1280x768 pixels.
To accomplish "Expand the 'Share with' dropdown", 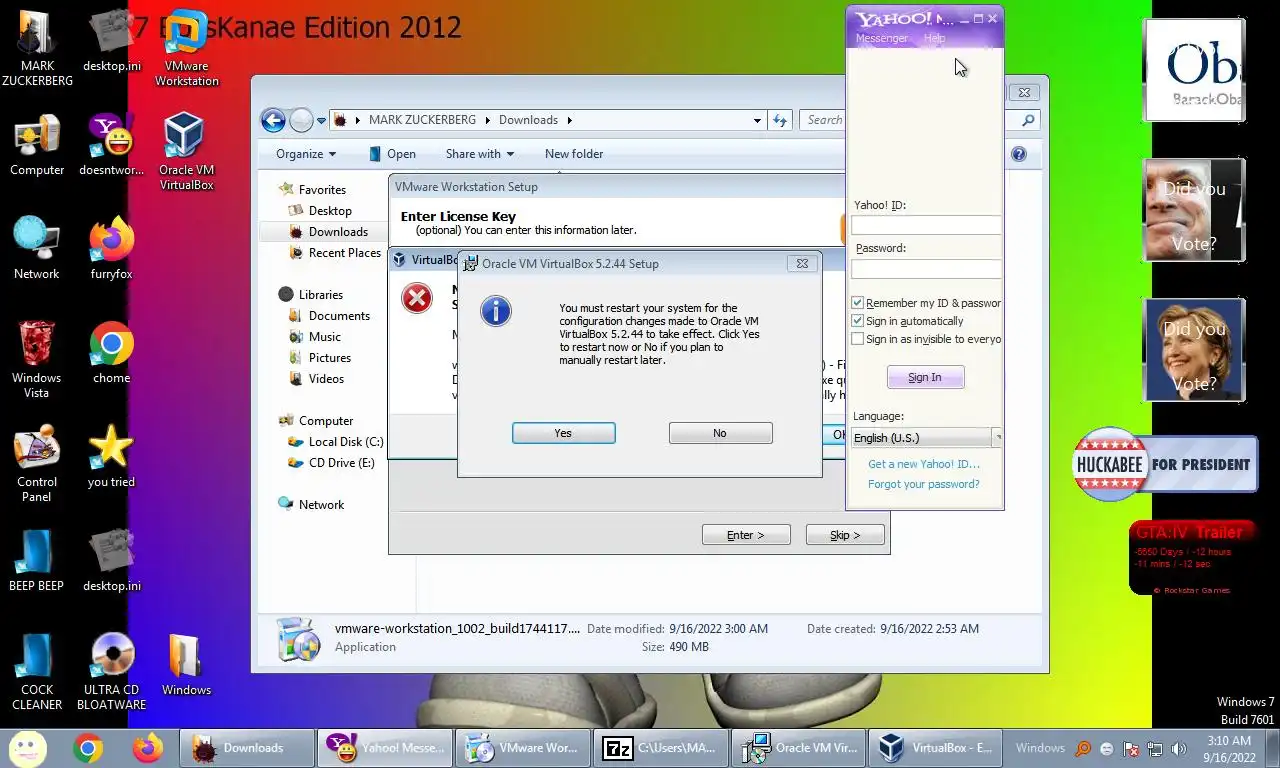I will 480,154.
